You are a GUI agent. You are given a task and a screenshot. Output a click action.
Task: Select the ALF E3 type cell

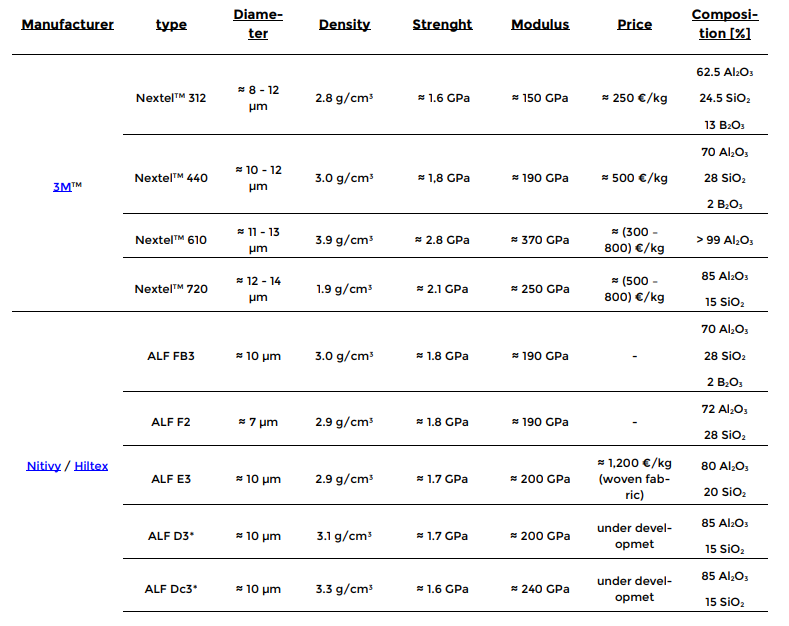pyautogui.click(x=171, y=479)
